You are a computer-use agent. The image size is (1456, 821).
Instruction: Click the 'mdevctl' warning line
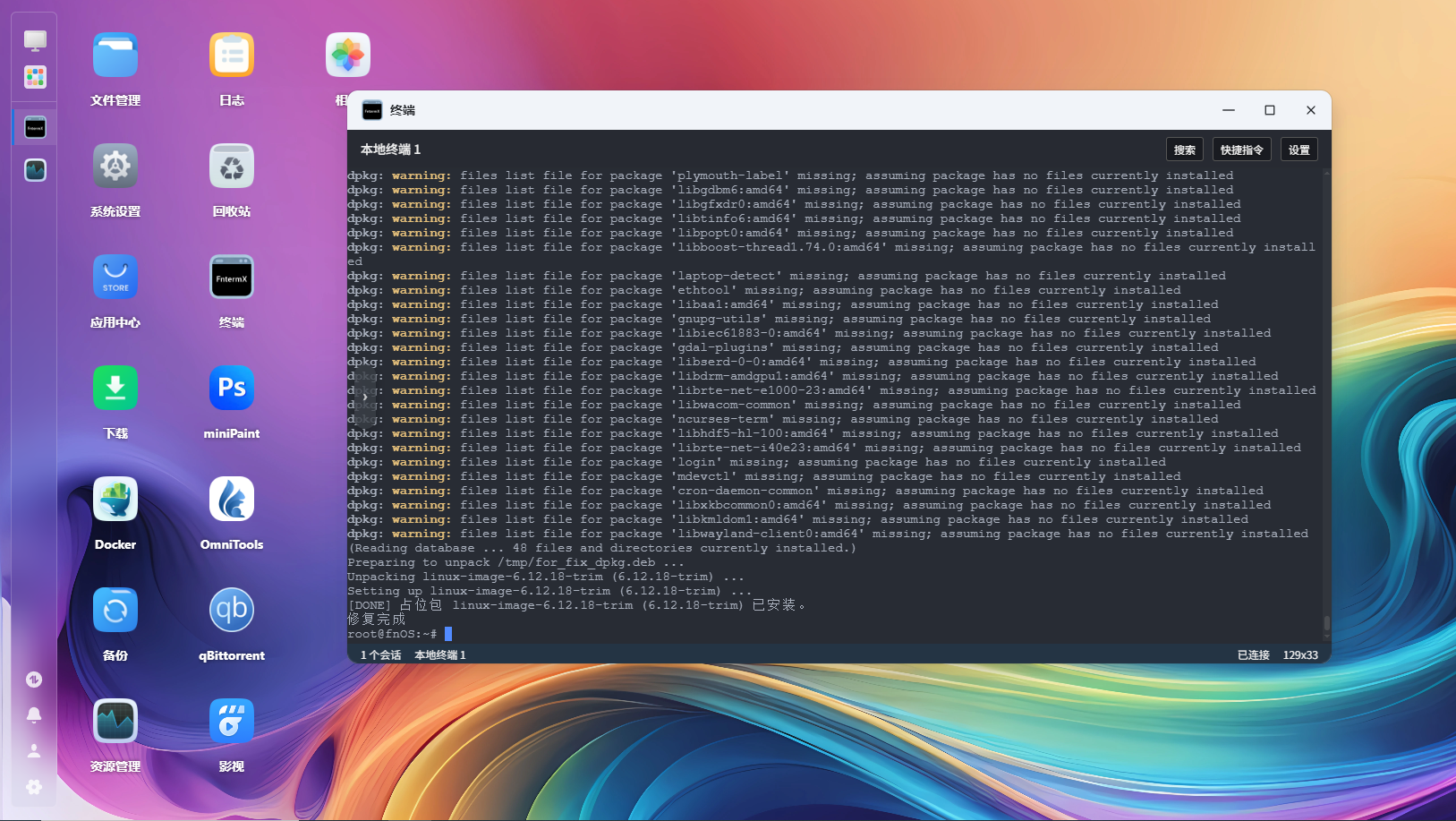764,476
